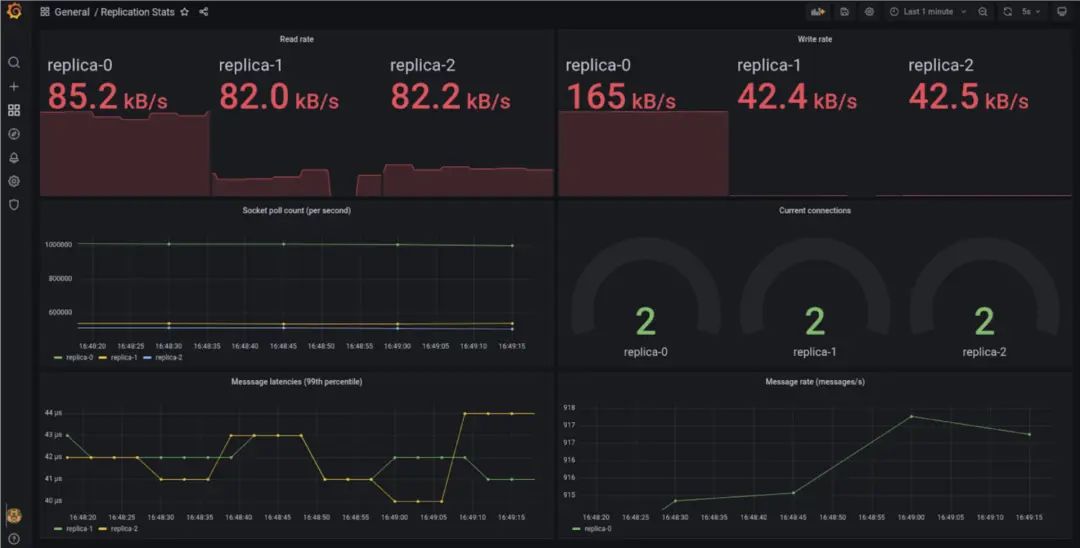Viewport: 1080px width, 548px height.
Task: Click the 165 kB/s write rate value
Action: click(621, 97)
